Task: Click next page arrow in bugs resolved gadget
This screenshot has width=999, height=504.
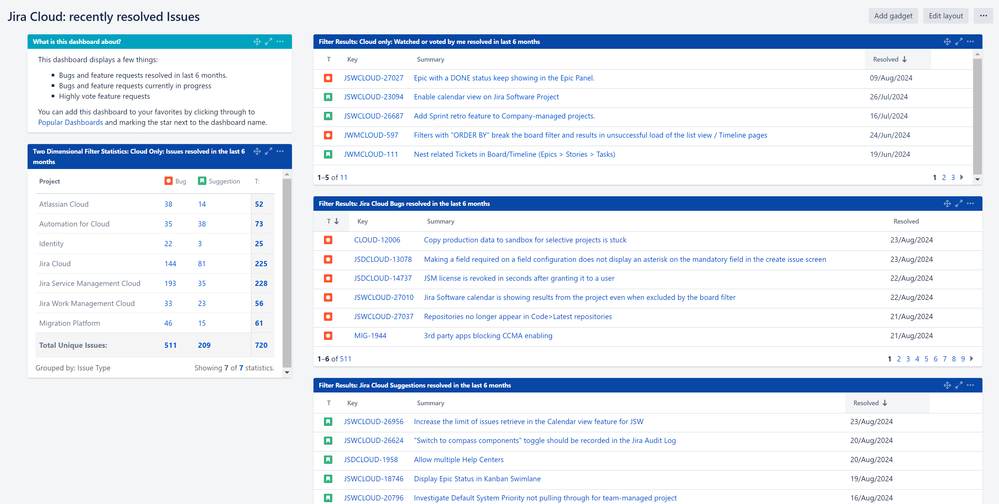Action: click(972, 359)
